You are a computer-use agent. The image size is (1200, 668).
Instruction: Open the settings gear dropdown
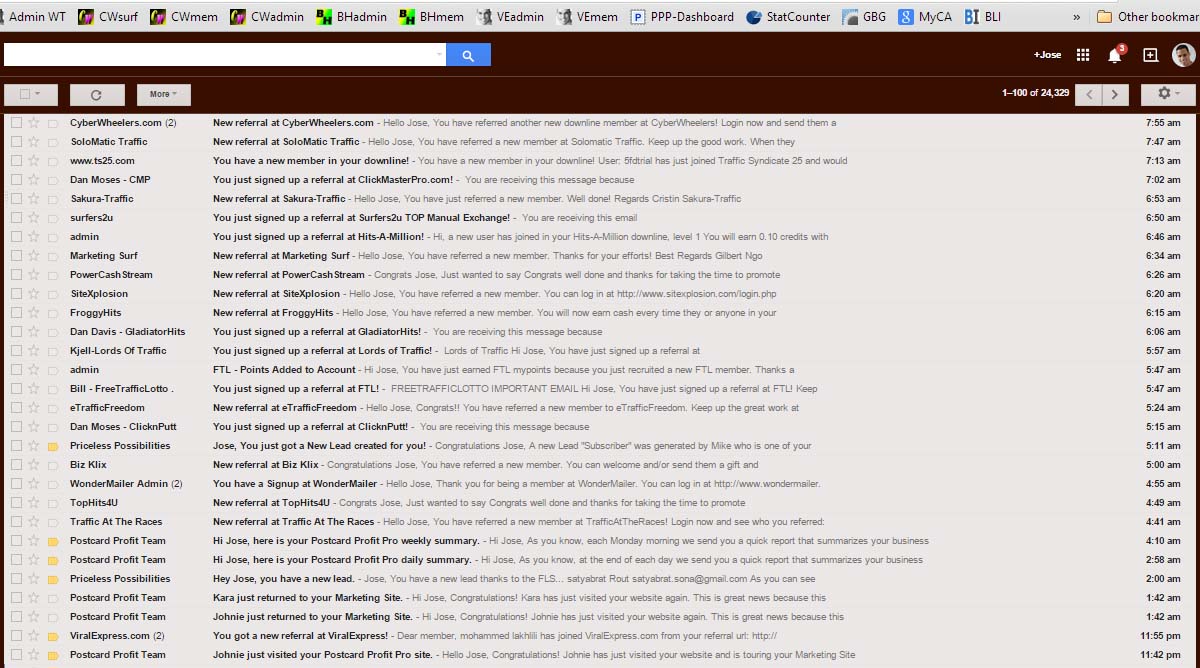coord(1167,94)
